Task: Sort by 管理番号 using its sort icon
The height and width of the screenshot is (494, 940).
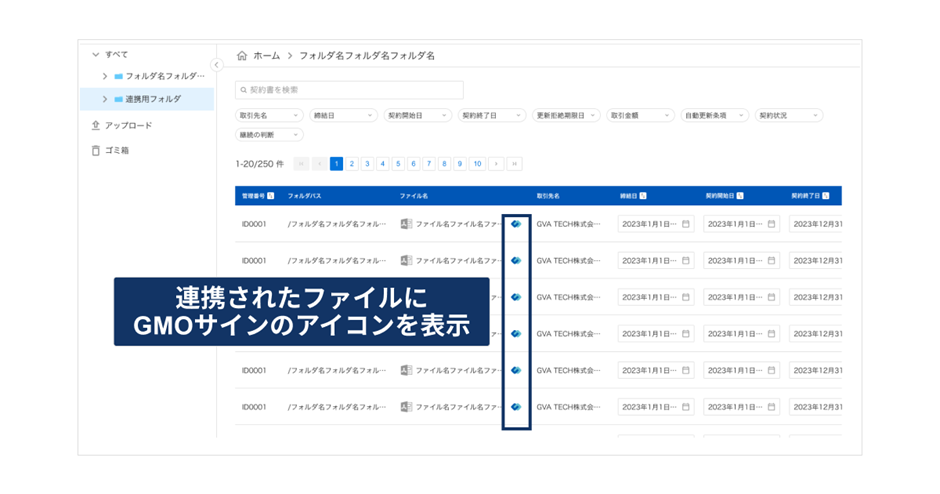Action: tap(271, 196)
